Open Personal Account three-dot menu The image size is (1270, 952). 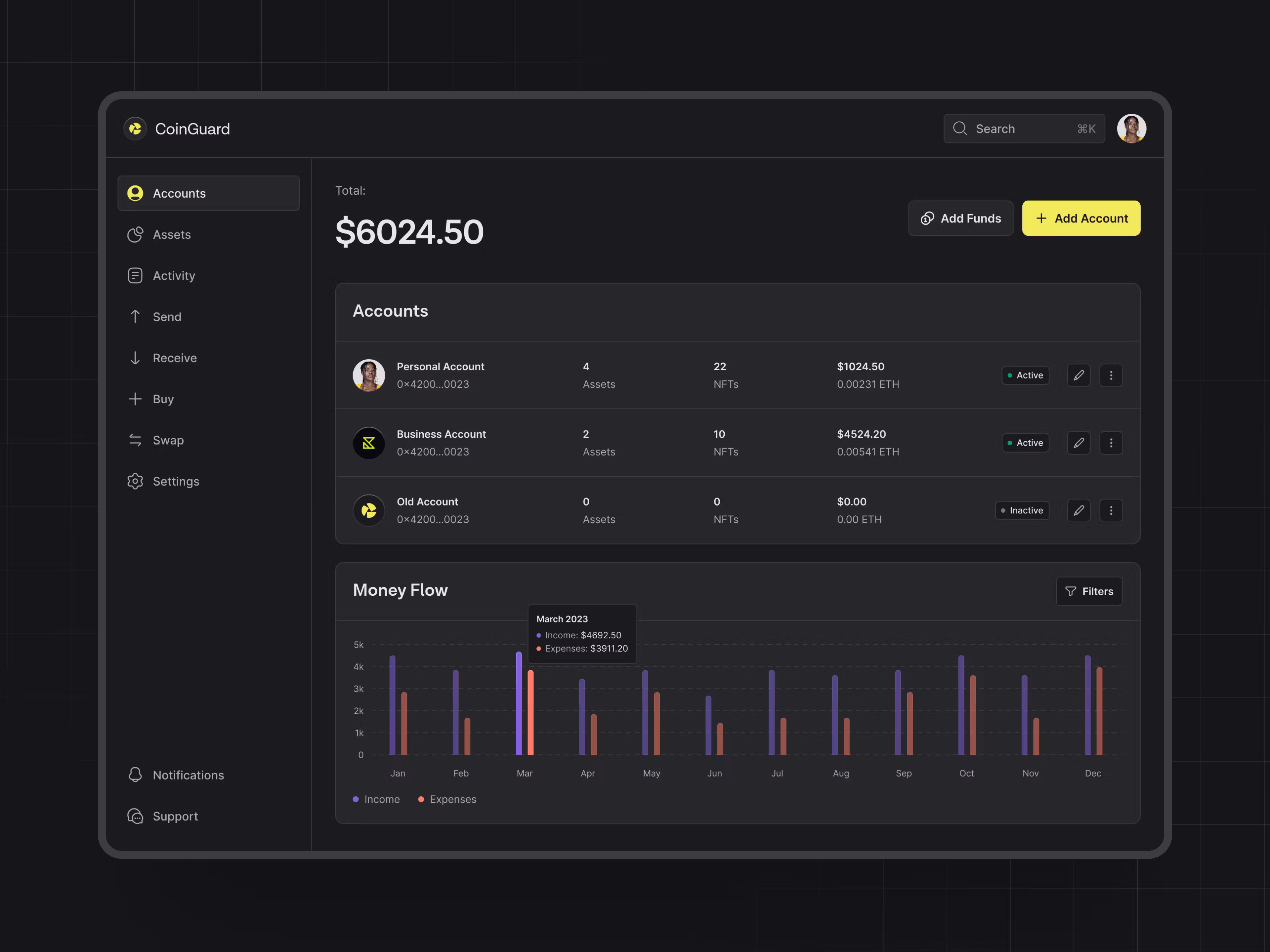coord(1110,375)
